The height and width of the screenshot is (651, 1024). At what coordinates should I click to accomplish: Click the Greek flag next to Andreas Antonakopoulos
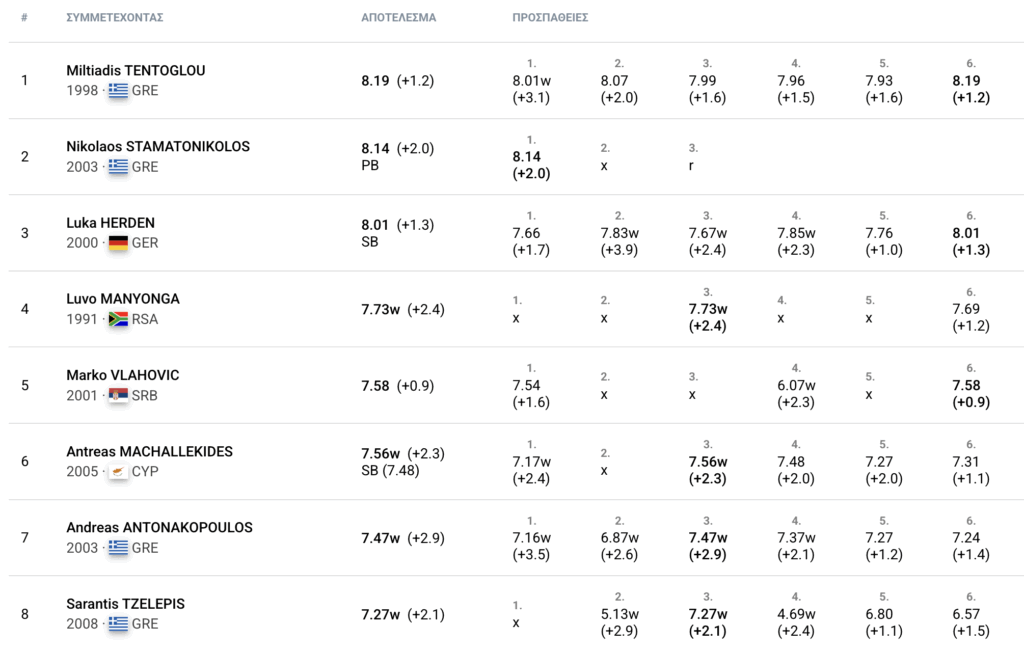118,548
